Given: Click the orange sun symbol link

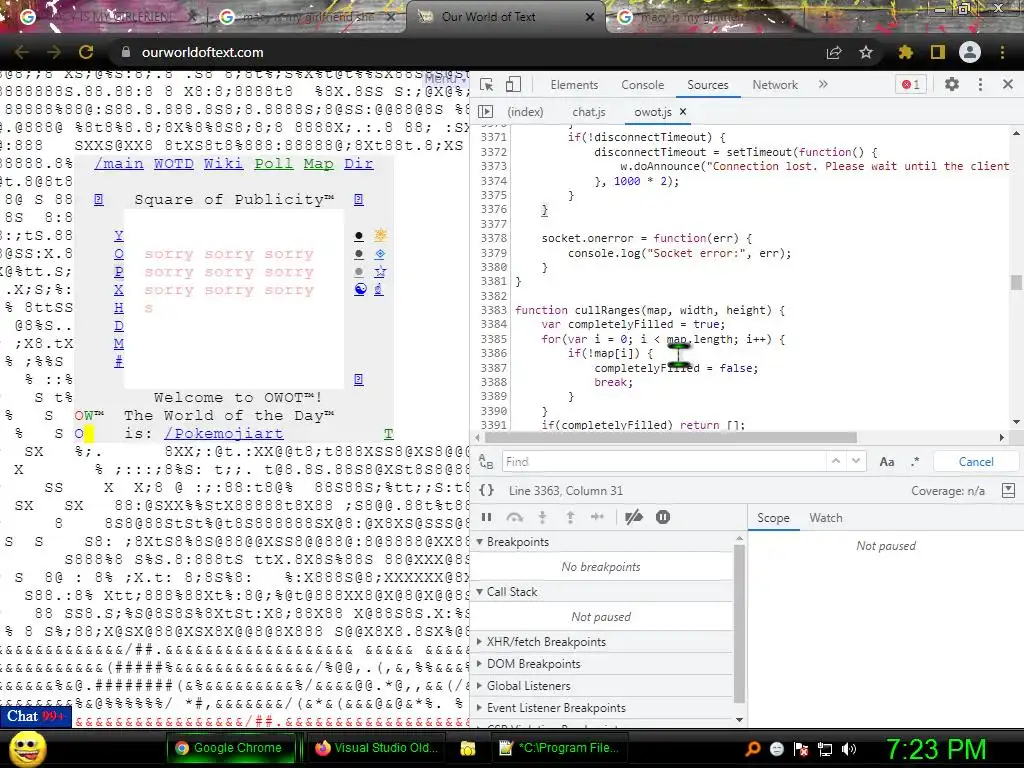Looking at the screenshot, I should 380,235.
